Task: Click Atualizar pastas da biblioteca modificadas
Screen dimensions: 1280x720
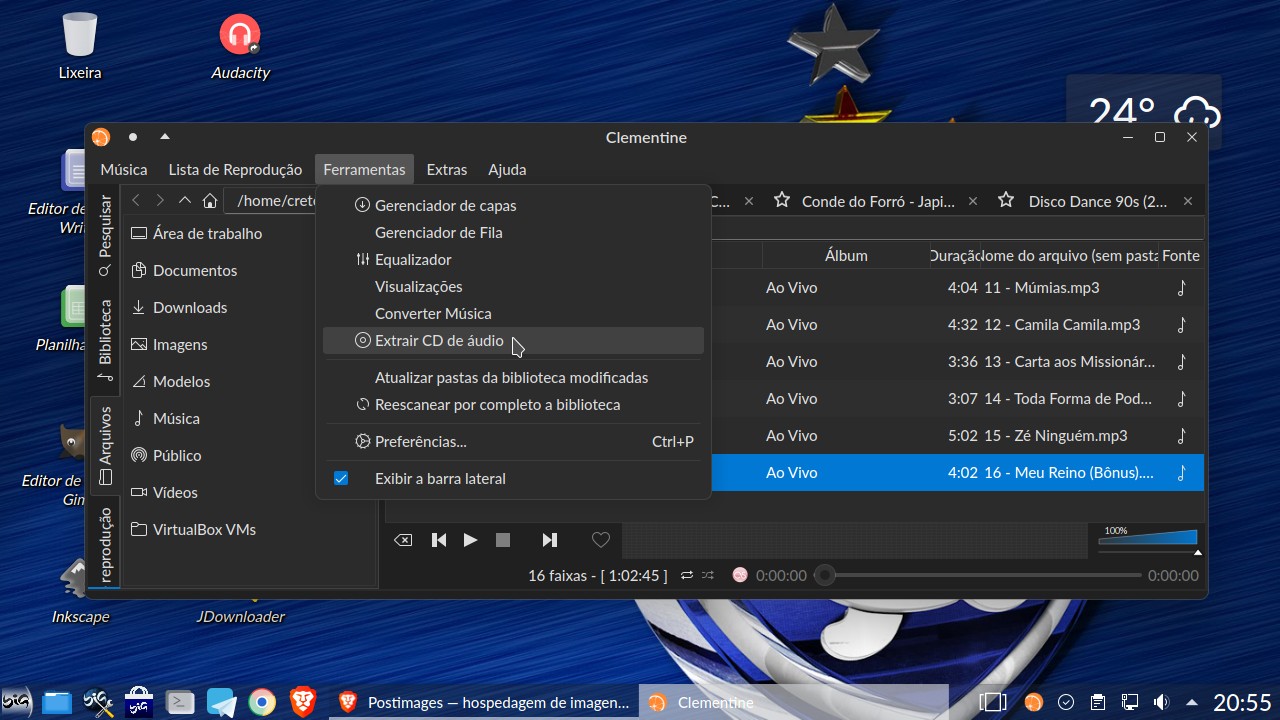Action: click(513, 378)
